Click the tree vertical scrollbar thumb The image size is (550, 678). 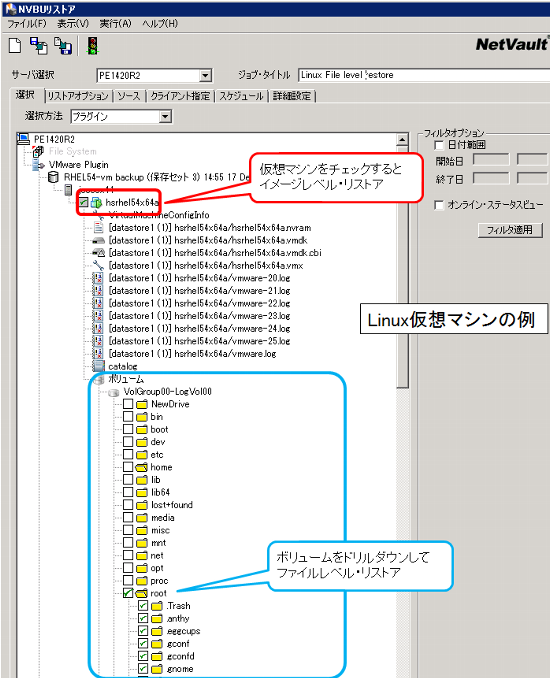point(402,266)
